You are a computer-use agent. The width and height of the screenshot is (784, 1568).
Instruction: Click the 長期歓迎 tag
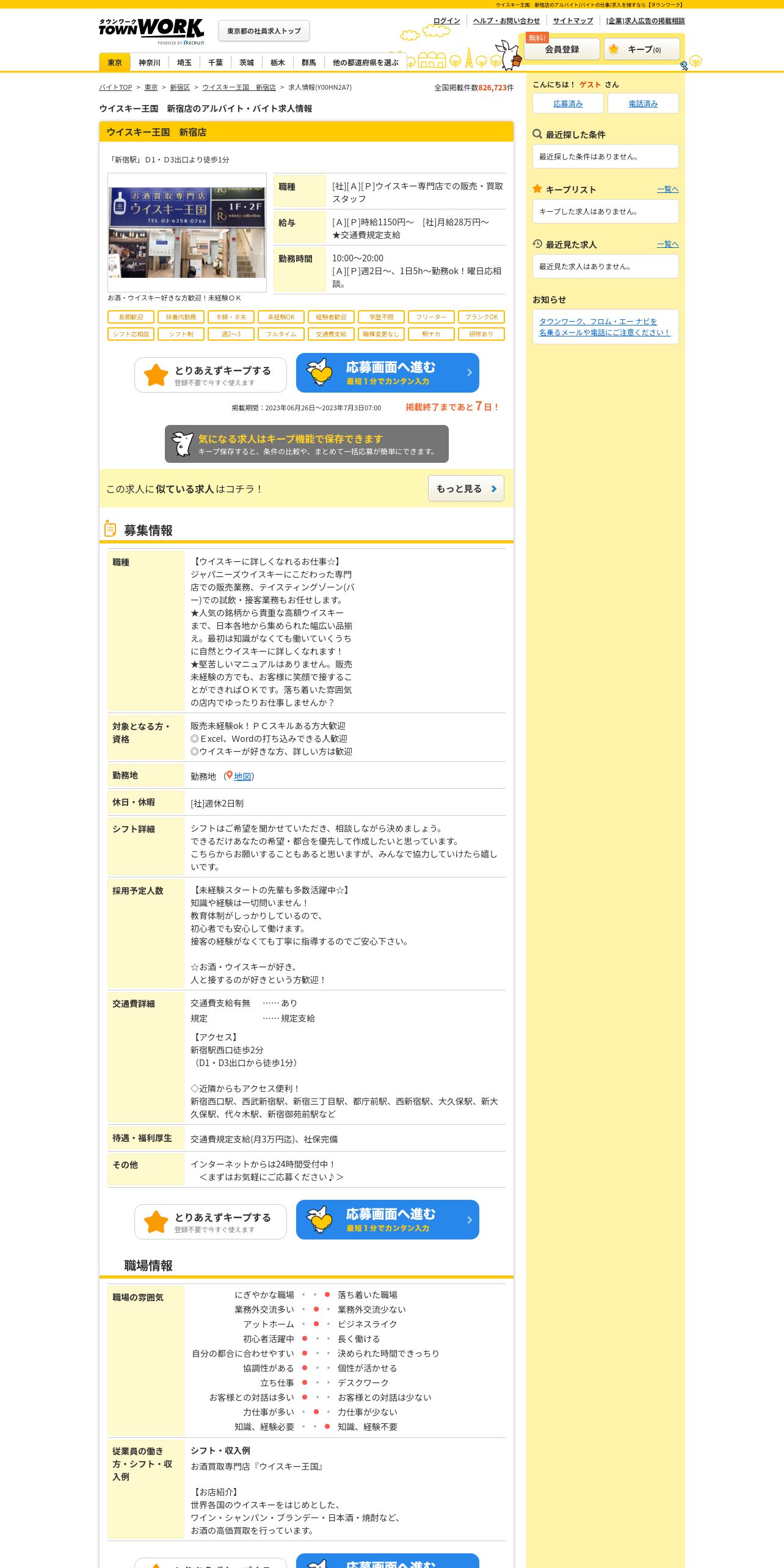(x=131, y=317)
